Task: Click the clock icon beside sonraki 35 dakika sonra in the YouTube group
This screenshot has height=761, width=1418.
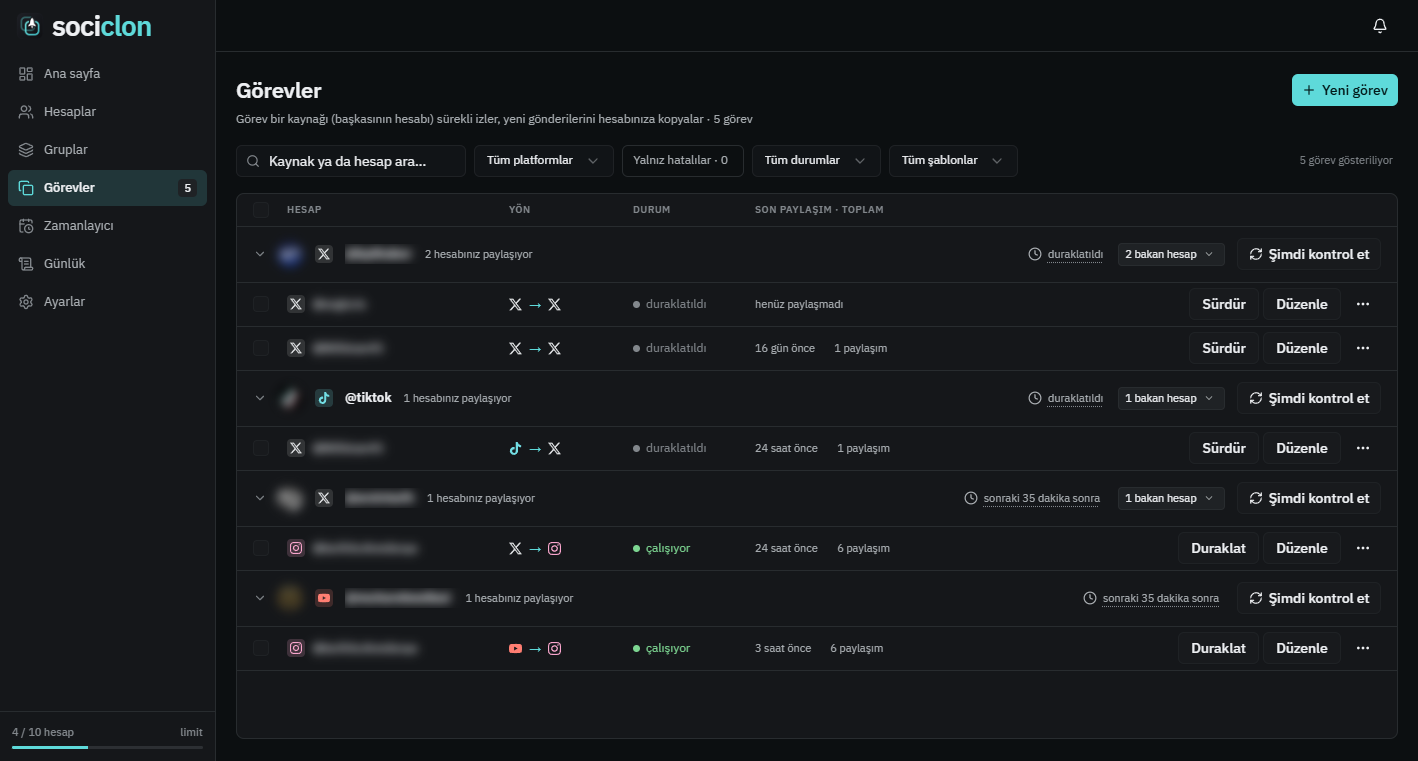Action: pos(1090,598)
